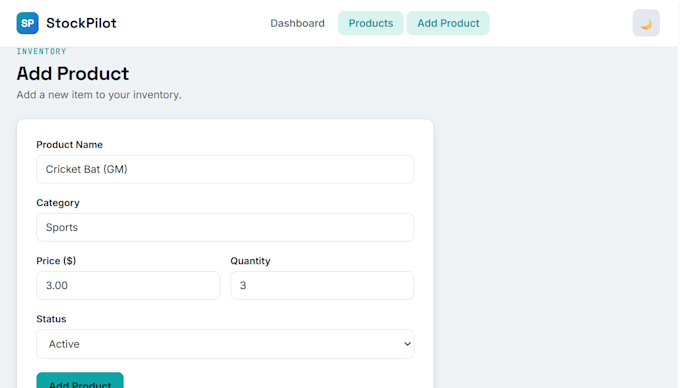Click the StockPilot brand name
This screenshot has height=388, width=680.
[81, 23]
